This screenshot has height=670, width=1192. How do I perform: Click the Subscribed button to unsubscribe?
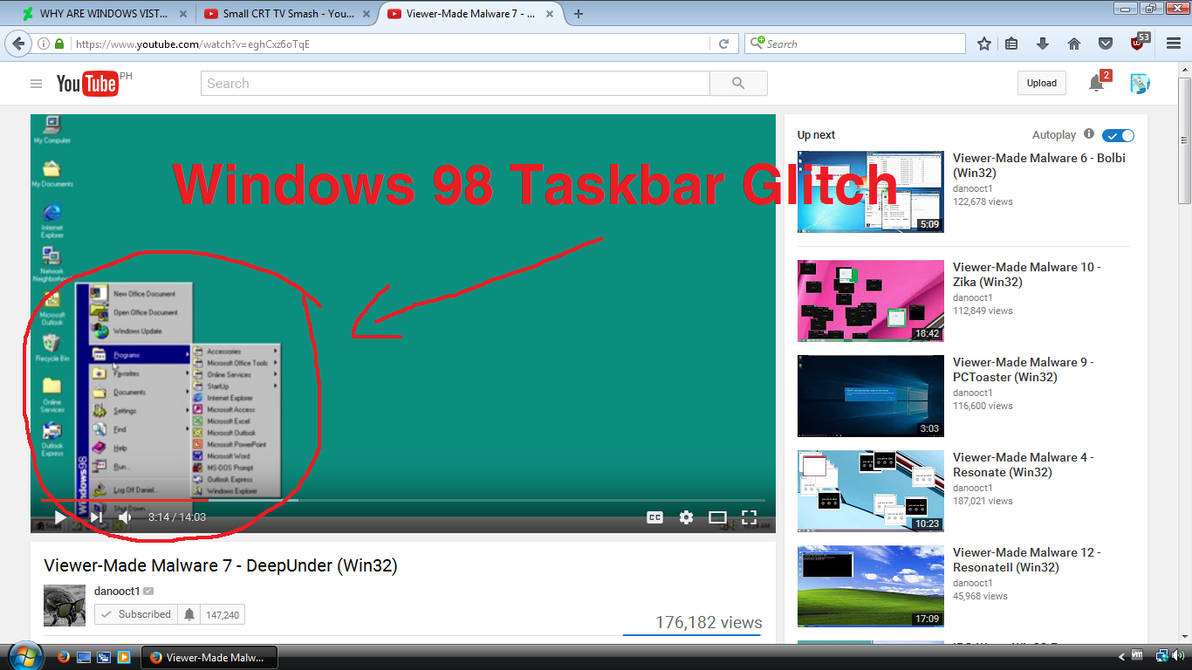pos(136,614)
